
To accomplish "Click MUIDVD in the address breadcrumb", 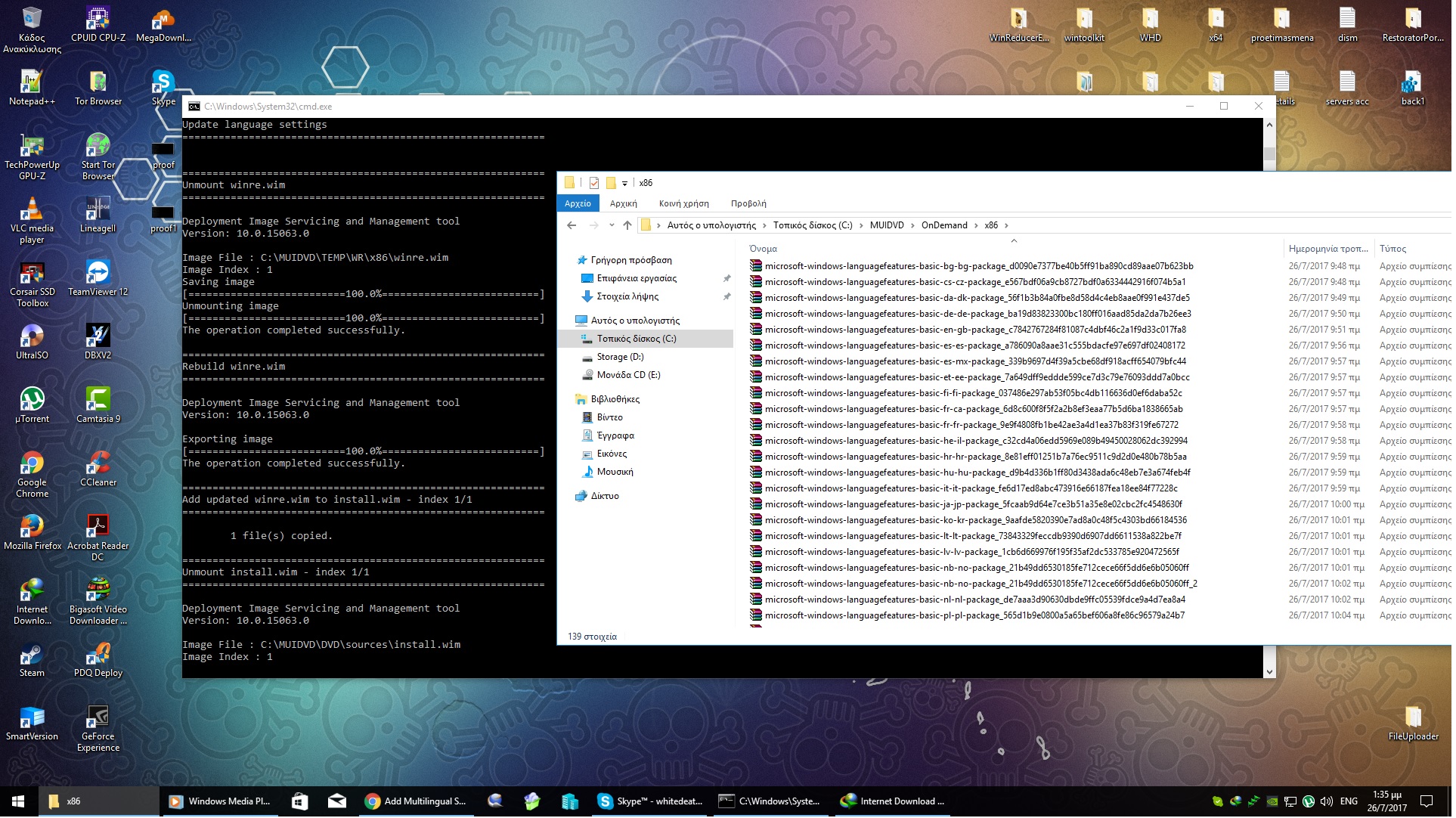I will point(890,225).
